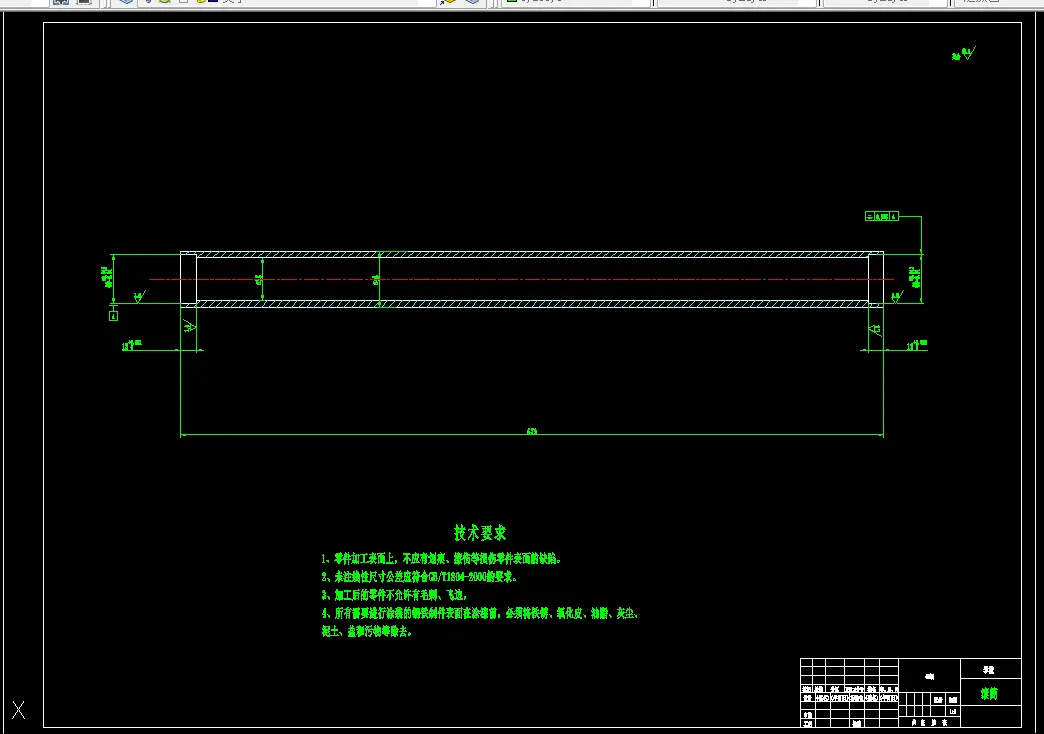Click technical requirement line 1 about surface scratches
The image size is (1044, 734).
441,559
